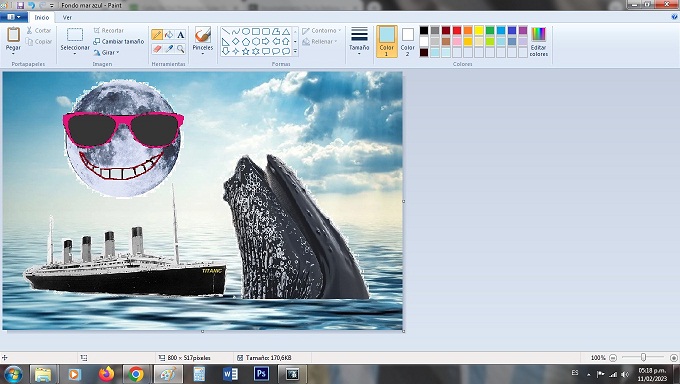Viewport: 680px width, 384px height.
Task: Select the Text tool
Action: point(181,35)
